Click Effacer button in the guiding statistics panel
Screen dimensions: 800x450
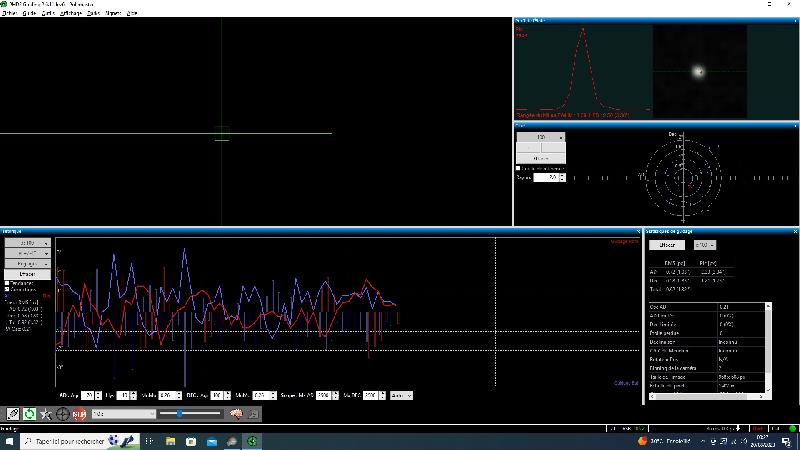pyautogui.click(x=667, y=245)
